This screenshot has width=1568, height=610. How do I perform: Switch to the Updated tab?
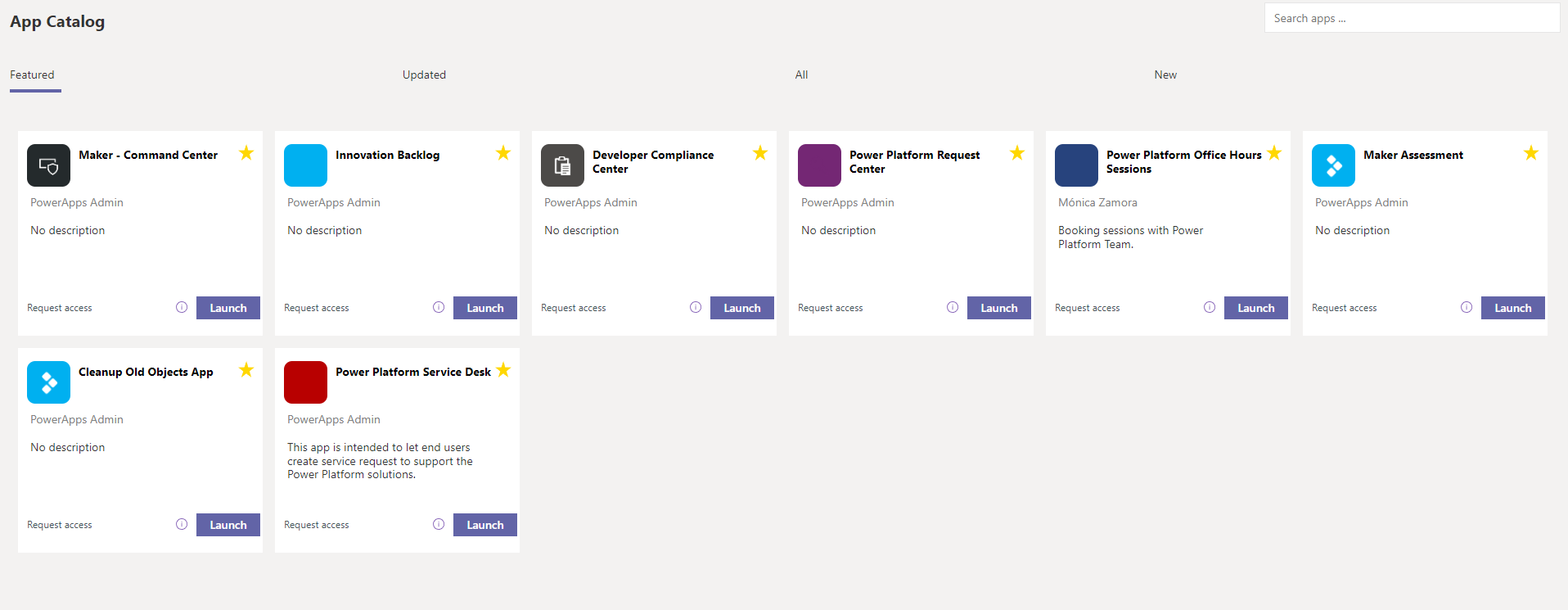423,75
